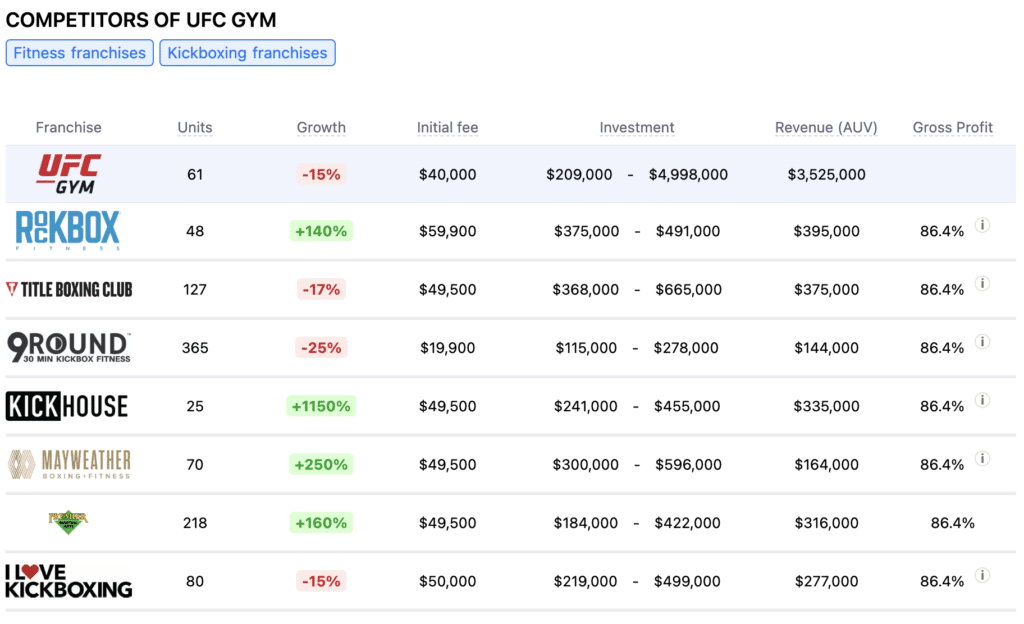The height and width of the screenshot is (624, 1024).
Task: Click the $3,525,000 revenue value
Action: pos(826,174)
